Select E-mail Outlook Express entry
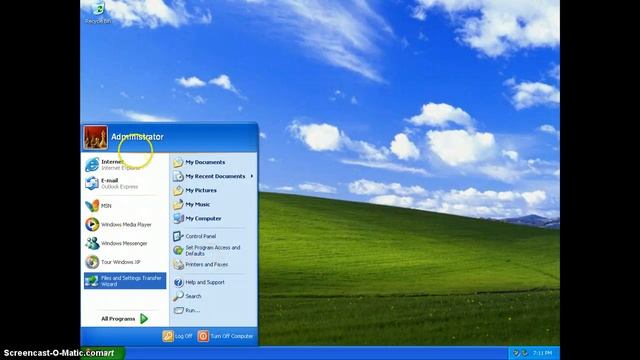This screenshot has width=640, height=360. click(125, 183)
